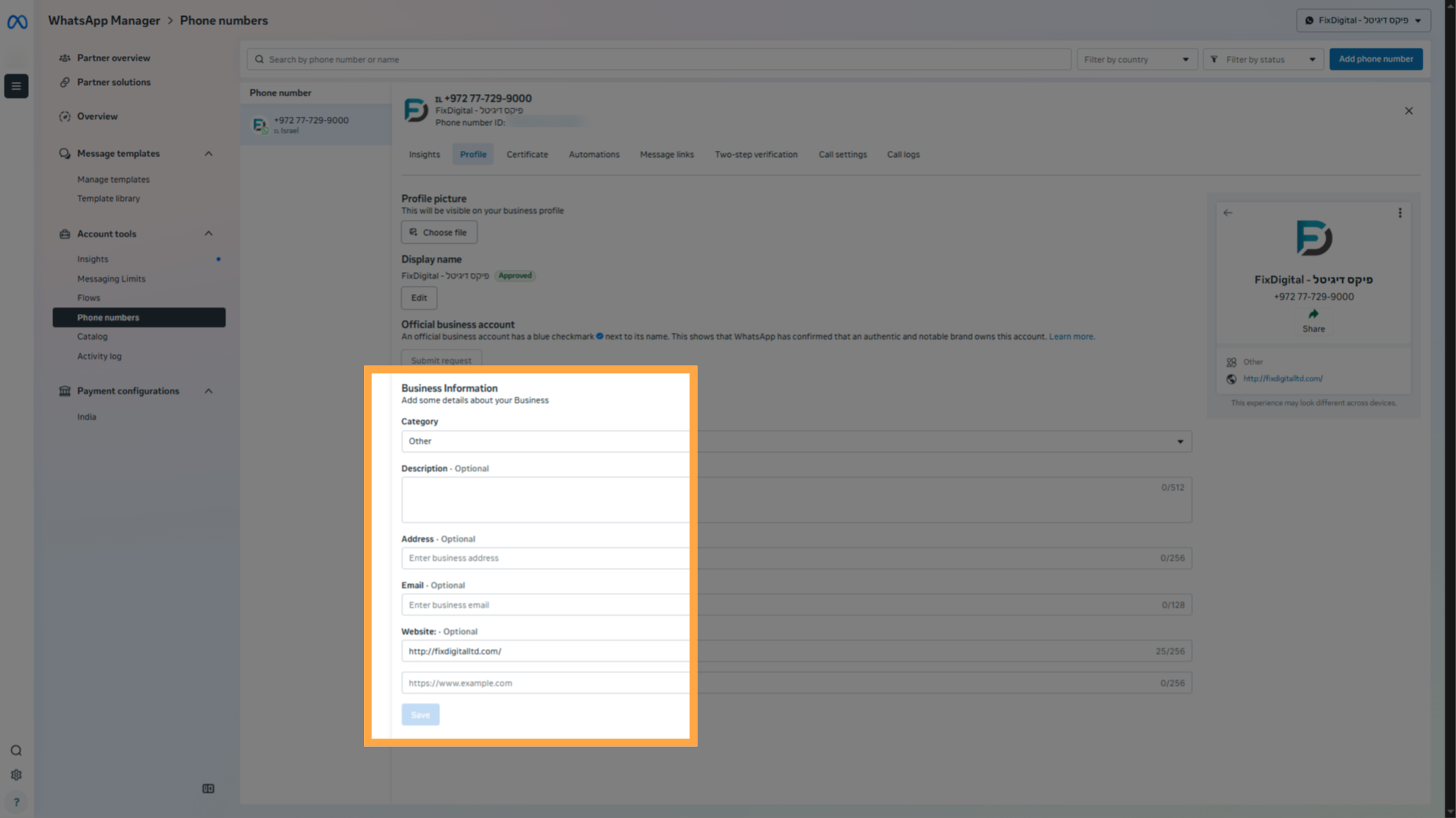Click the globe icon in profile preview
This screenshot has height=818, width=1456.
(1231, 379)
